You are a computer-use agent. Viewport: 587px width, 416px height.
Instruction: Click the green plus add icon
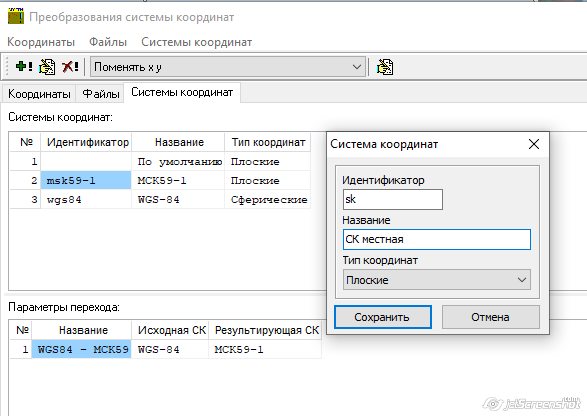[24, 67]
